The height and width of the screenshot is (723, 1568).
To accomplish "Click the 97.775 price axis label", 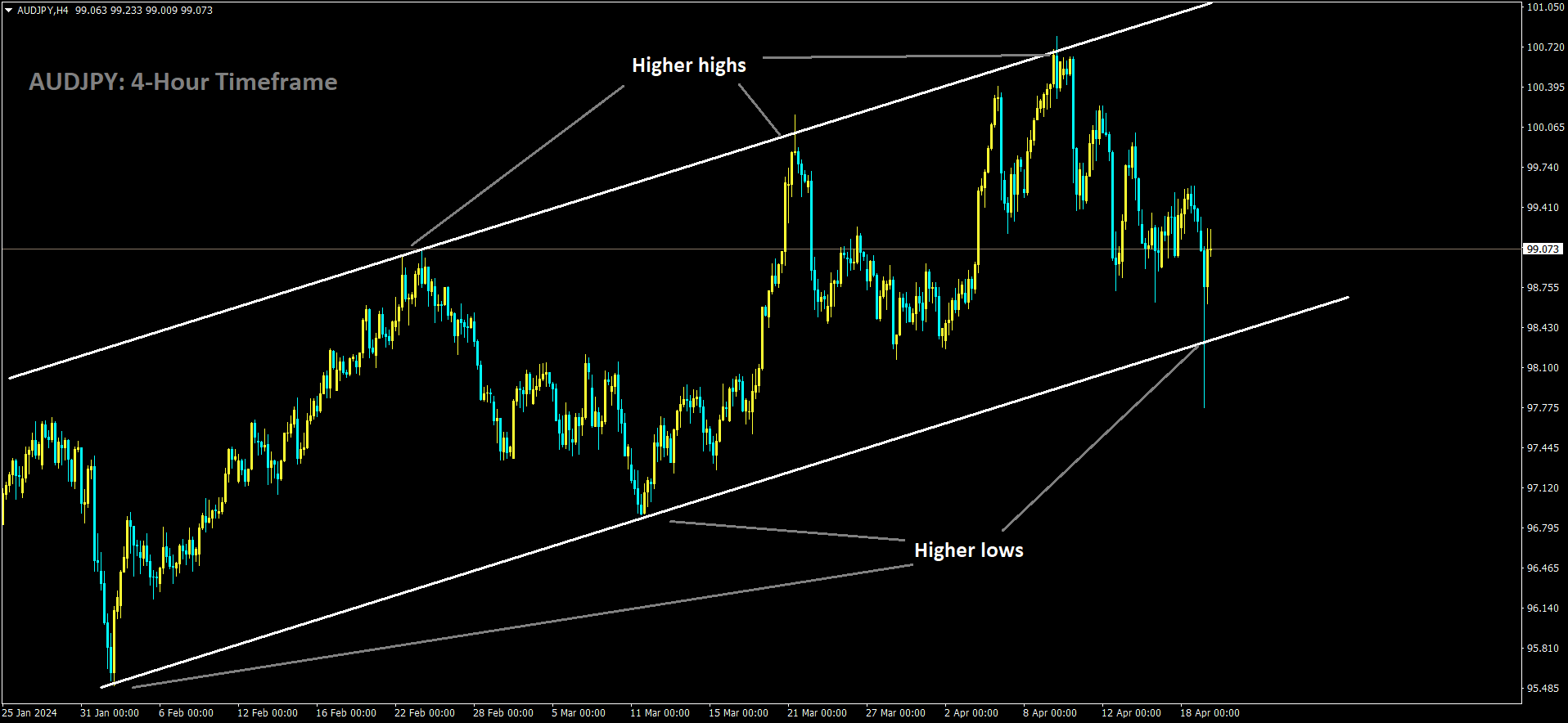I will (x=1543, y=408).
